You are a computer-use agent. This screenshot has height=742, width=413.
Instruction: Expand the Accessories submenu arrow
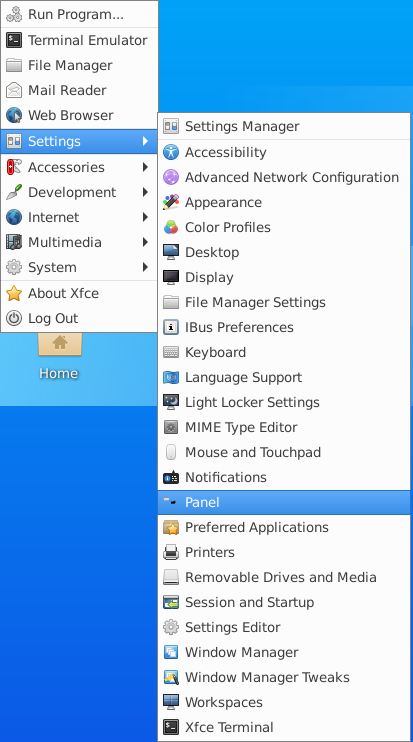click(145, 167)
